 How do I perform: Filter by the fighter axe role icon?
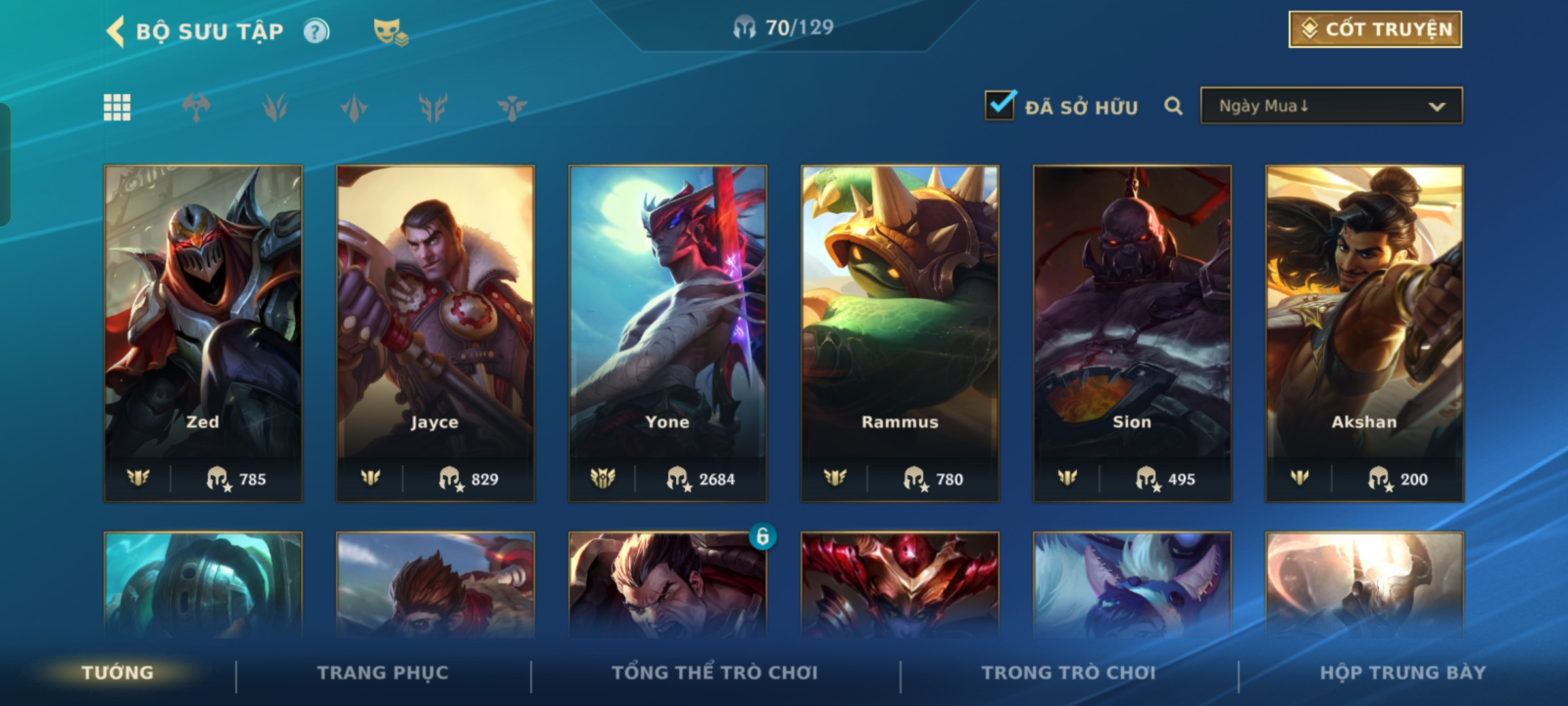tap(196, 107)
